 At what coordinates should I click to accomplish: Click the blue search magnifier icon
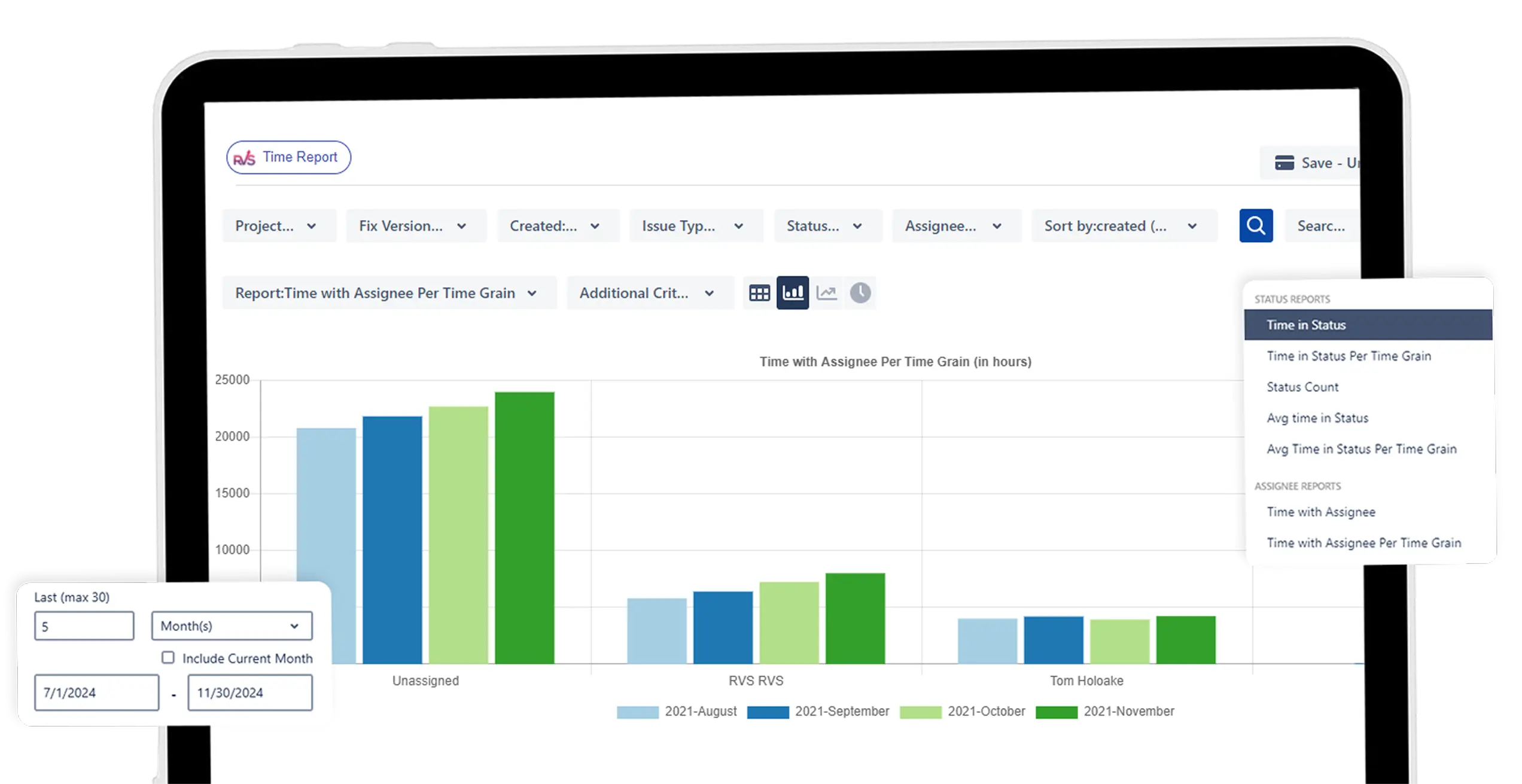(1256, 225)
